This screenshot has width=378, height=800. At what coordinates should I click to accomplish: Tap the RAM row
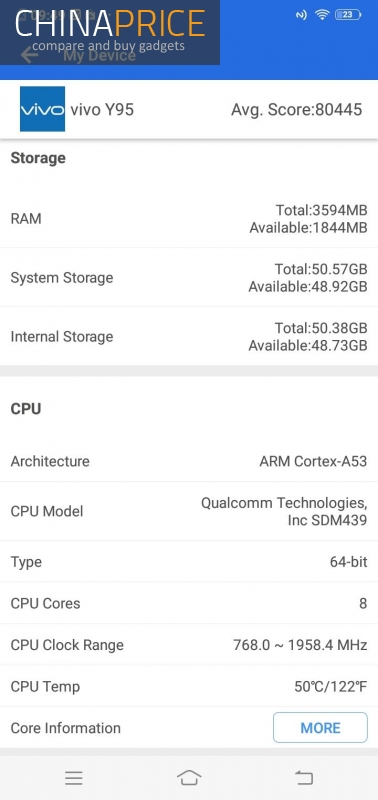point(189,218)
